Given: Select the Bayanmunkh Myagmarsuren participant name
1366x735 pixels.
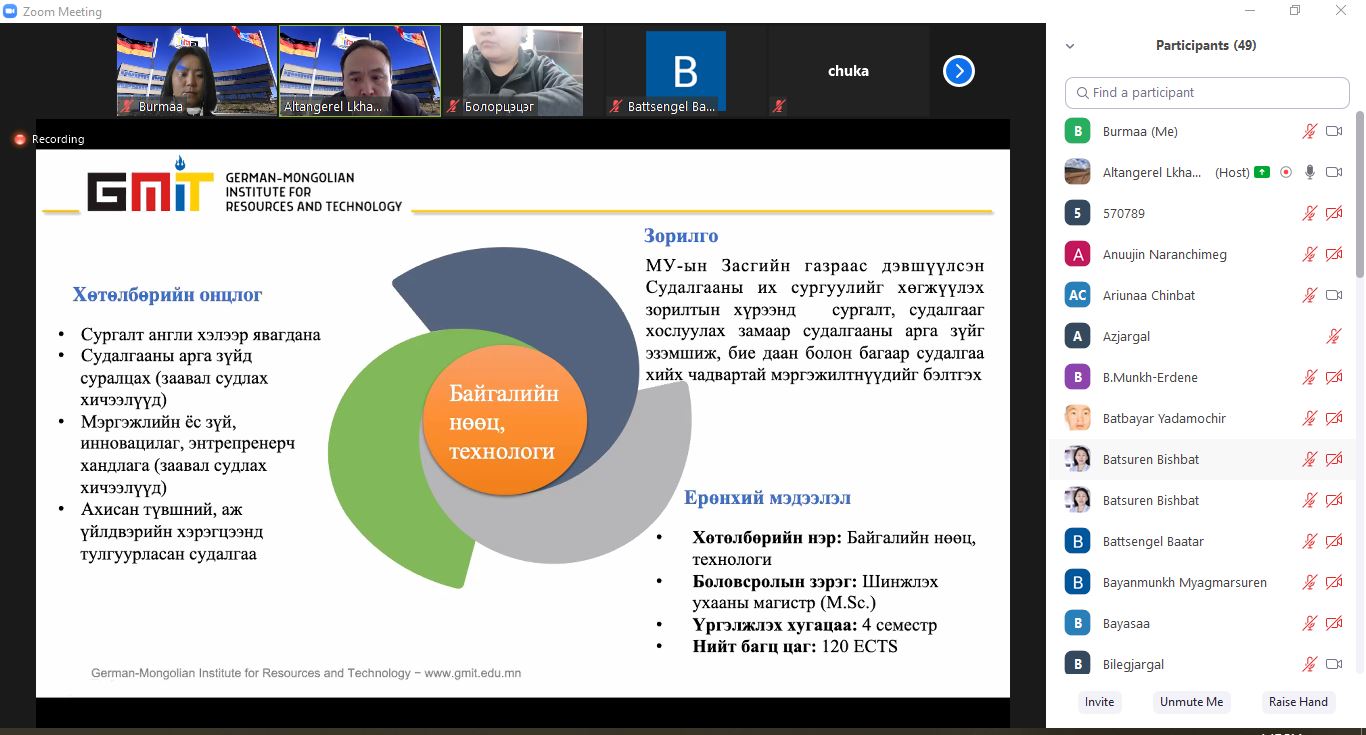Looking at the screenshot, I should (x=1185, y=583).
